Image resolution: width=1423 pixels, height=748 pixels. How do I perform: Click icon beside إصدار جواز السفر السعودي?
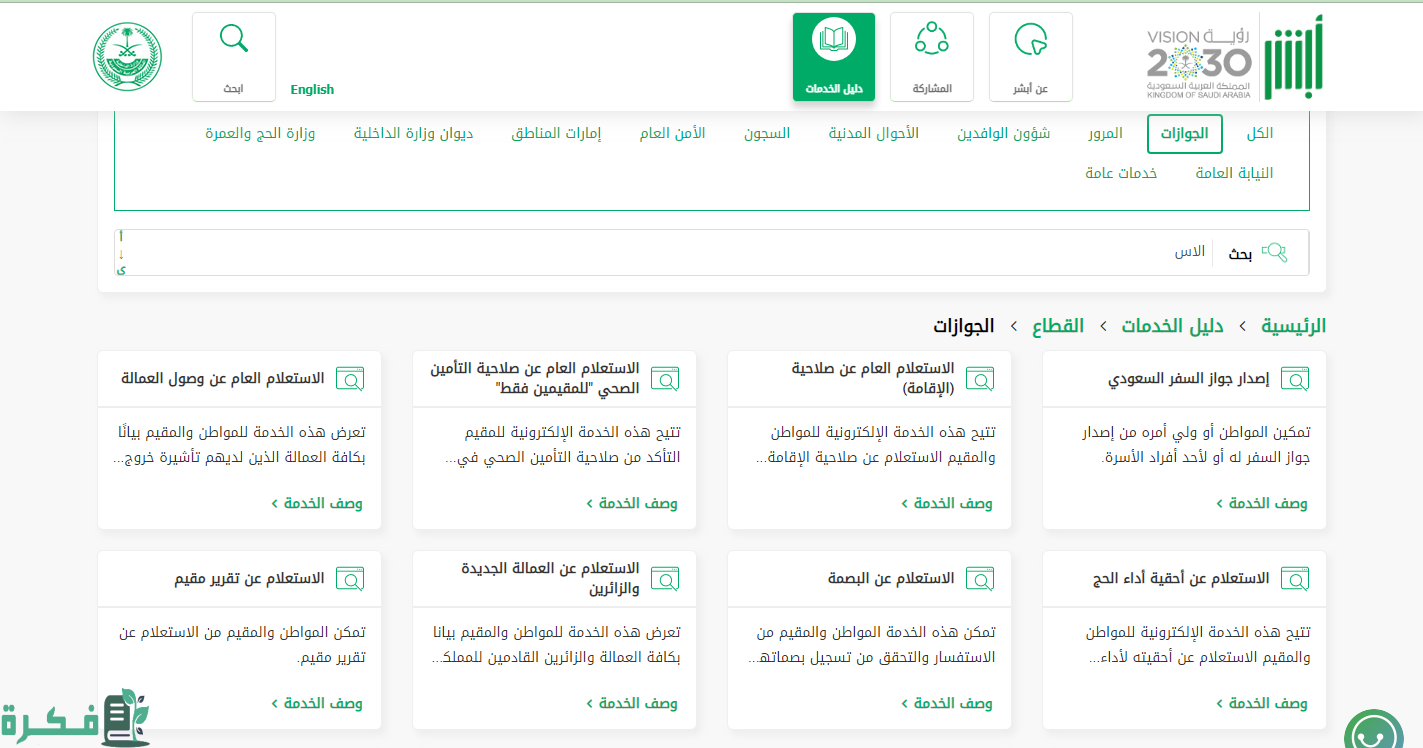pos(1294,379)
